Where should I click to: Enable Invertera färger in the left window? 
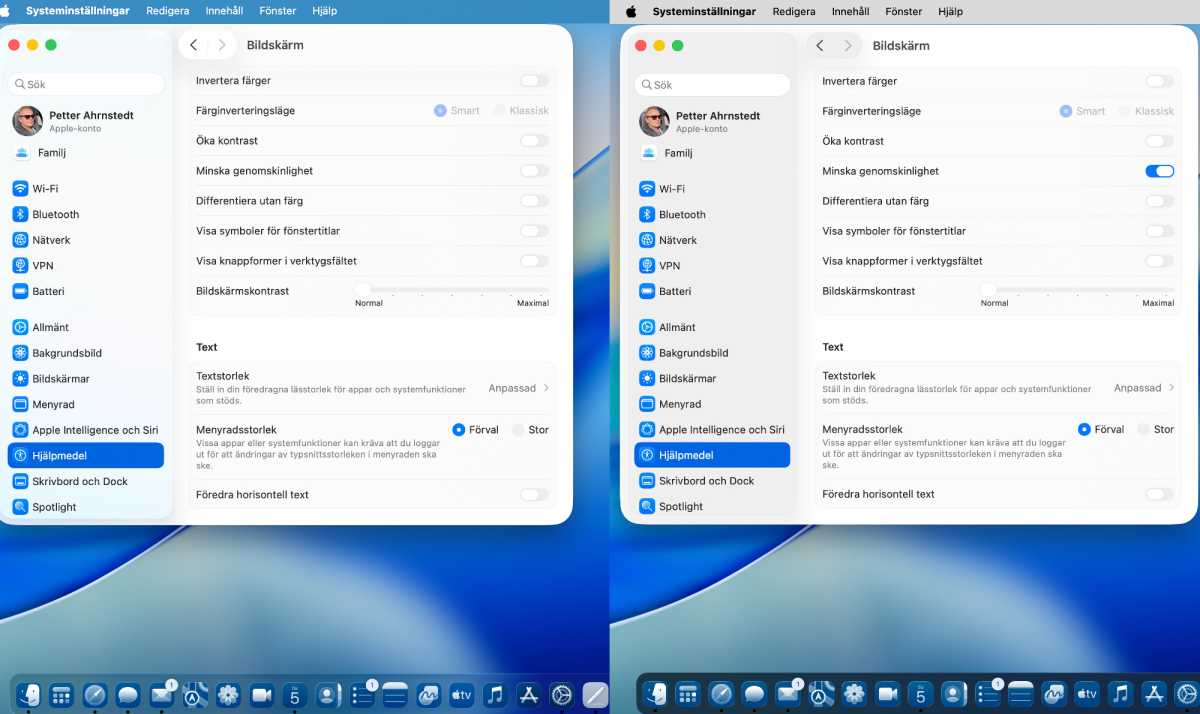[534, 81]
